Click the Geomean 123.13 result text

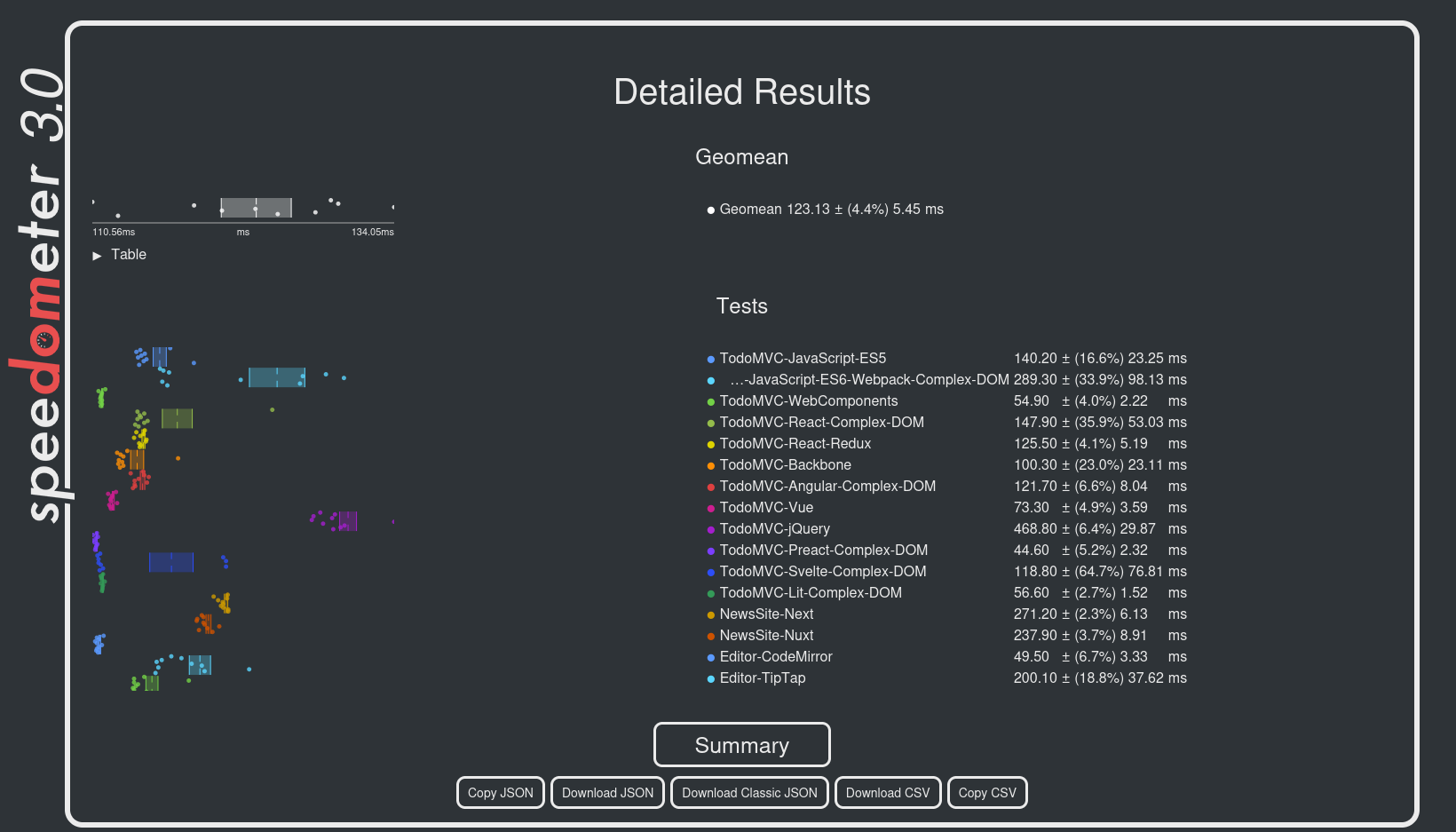(831, 209)
